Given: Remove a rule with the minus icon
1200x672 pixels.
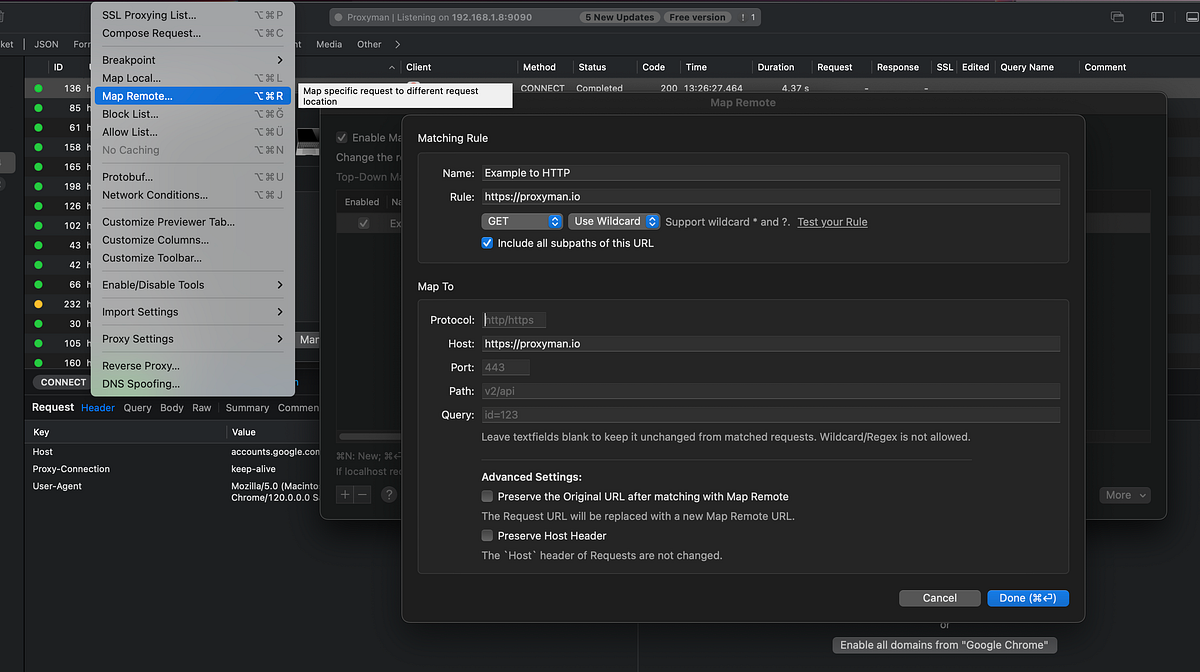Looking at the screenshot, I should tap(361, 493).
